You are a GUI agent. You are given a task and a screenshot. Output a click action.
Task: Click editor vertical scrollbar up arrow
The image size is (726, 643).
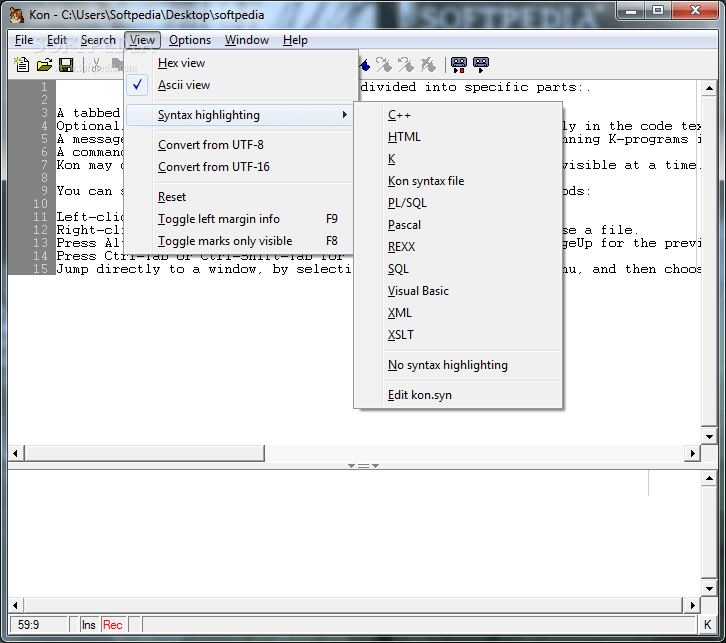pos(709,88)
